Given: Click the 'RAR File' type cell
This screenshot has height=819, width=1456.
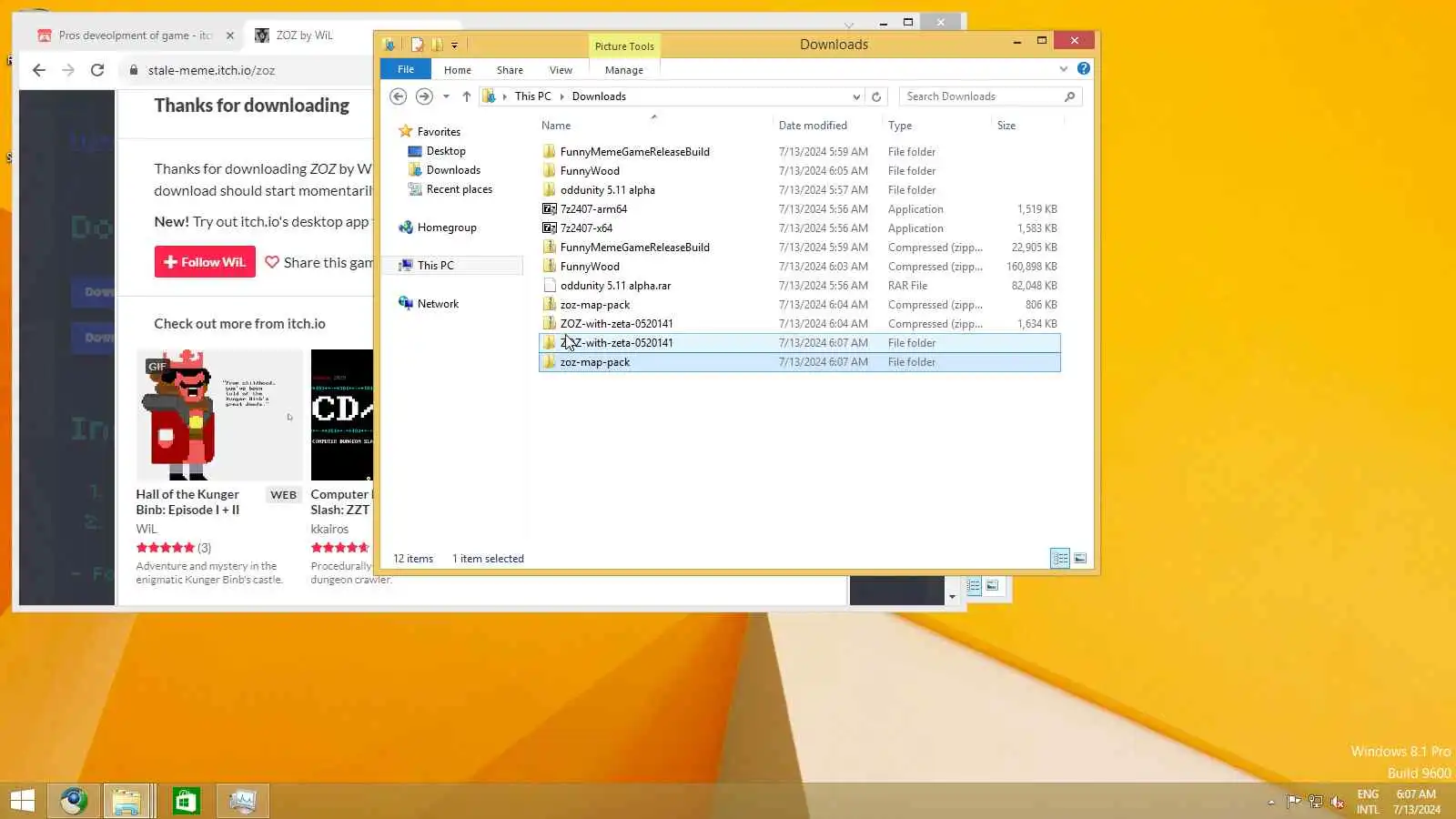Looking at the screenshot, I should tap(907, 286).
